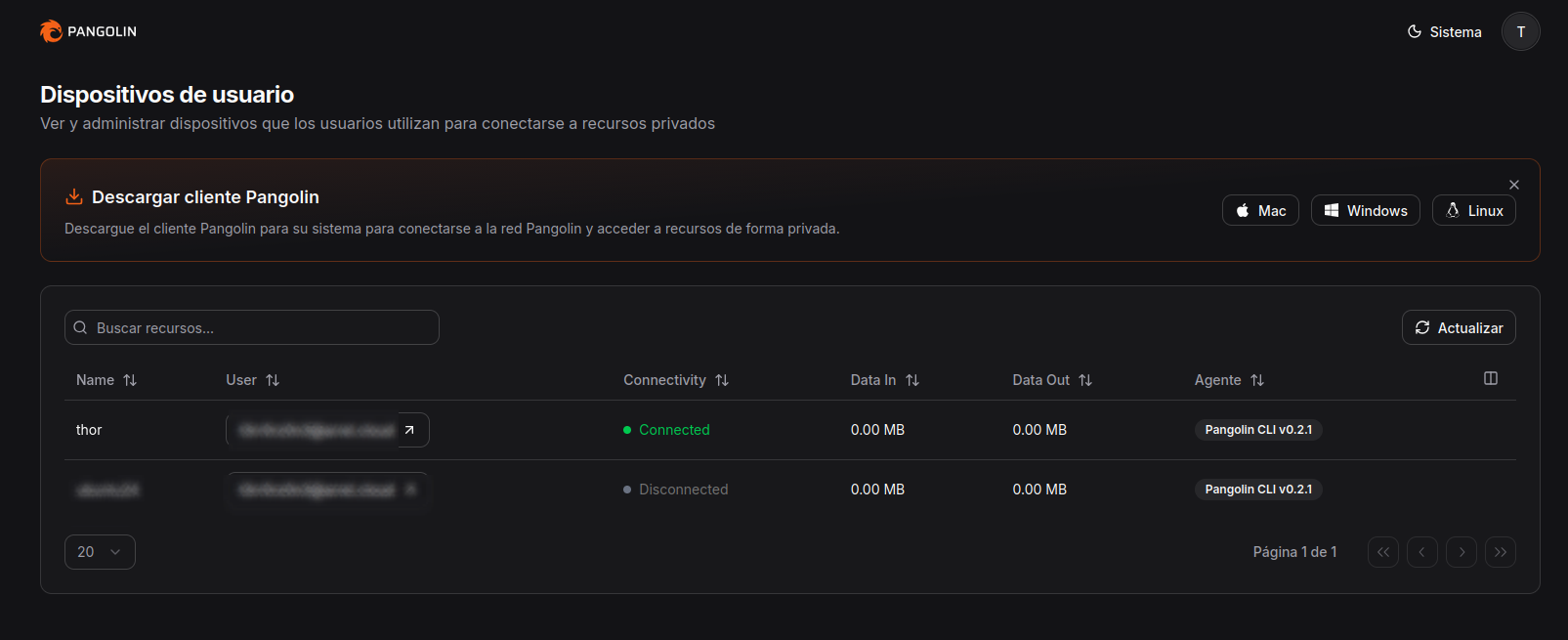The width and height of the screenshot is (1568, 640).
Task: Refresh the list with Actualizar
Action: (1458, 328)
